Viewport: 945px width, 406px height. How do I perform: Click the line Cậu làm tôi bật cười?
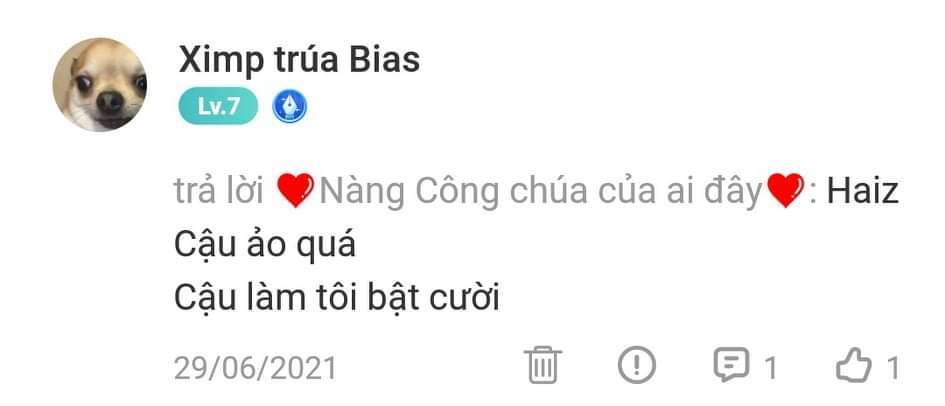[337, 298]
